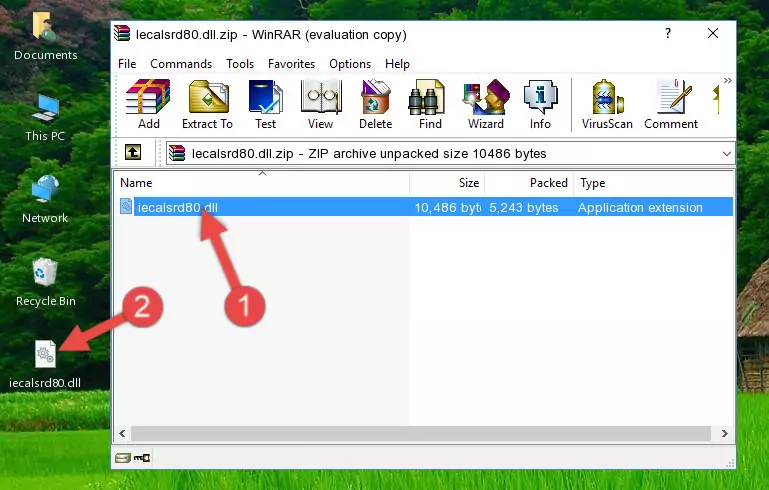Launch the Wizard tool
The image size is (769, 490).
(x=486, y=104)
